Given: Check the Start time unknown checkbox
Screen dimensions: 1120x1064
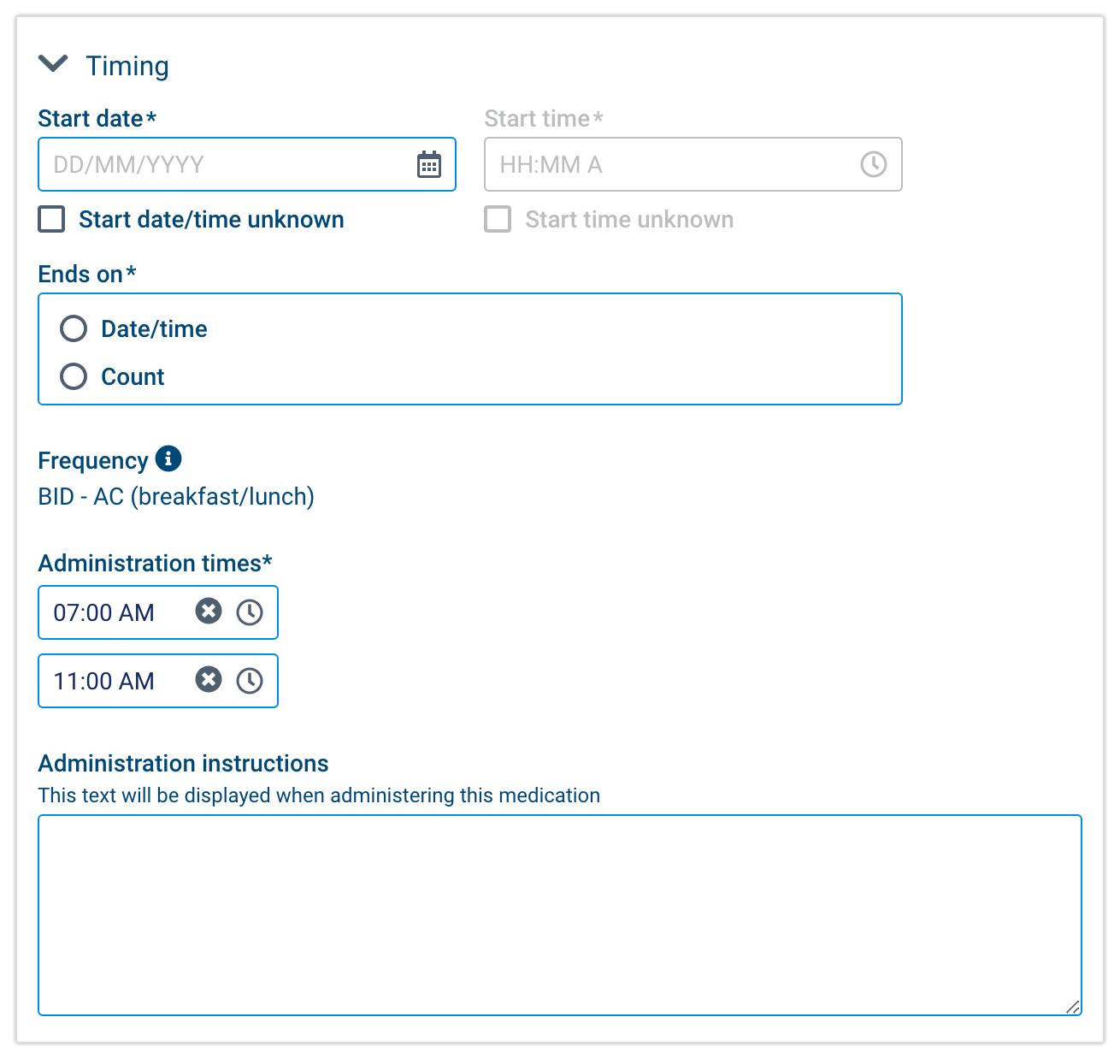Looking at the screenshot, I should (x=498, y=219).
